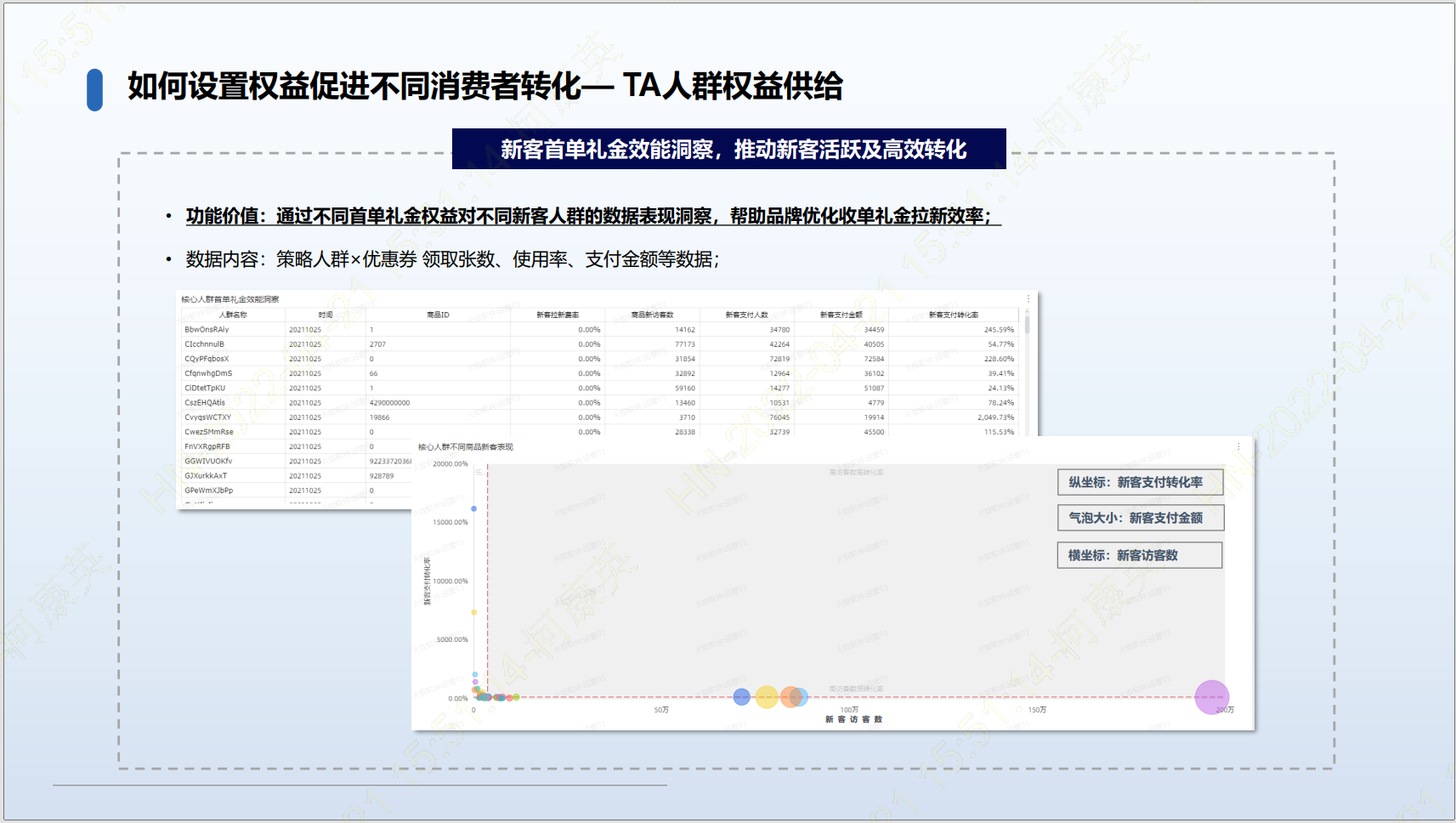Select the GJXurkkAxT row name cell

(206, 475)
